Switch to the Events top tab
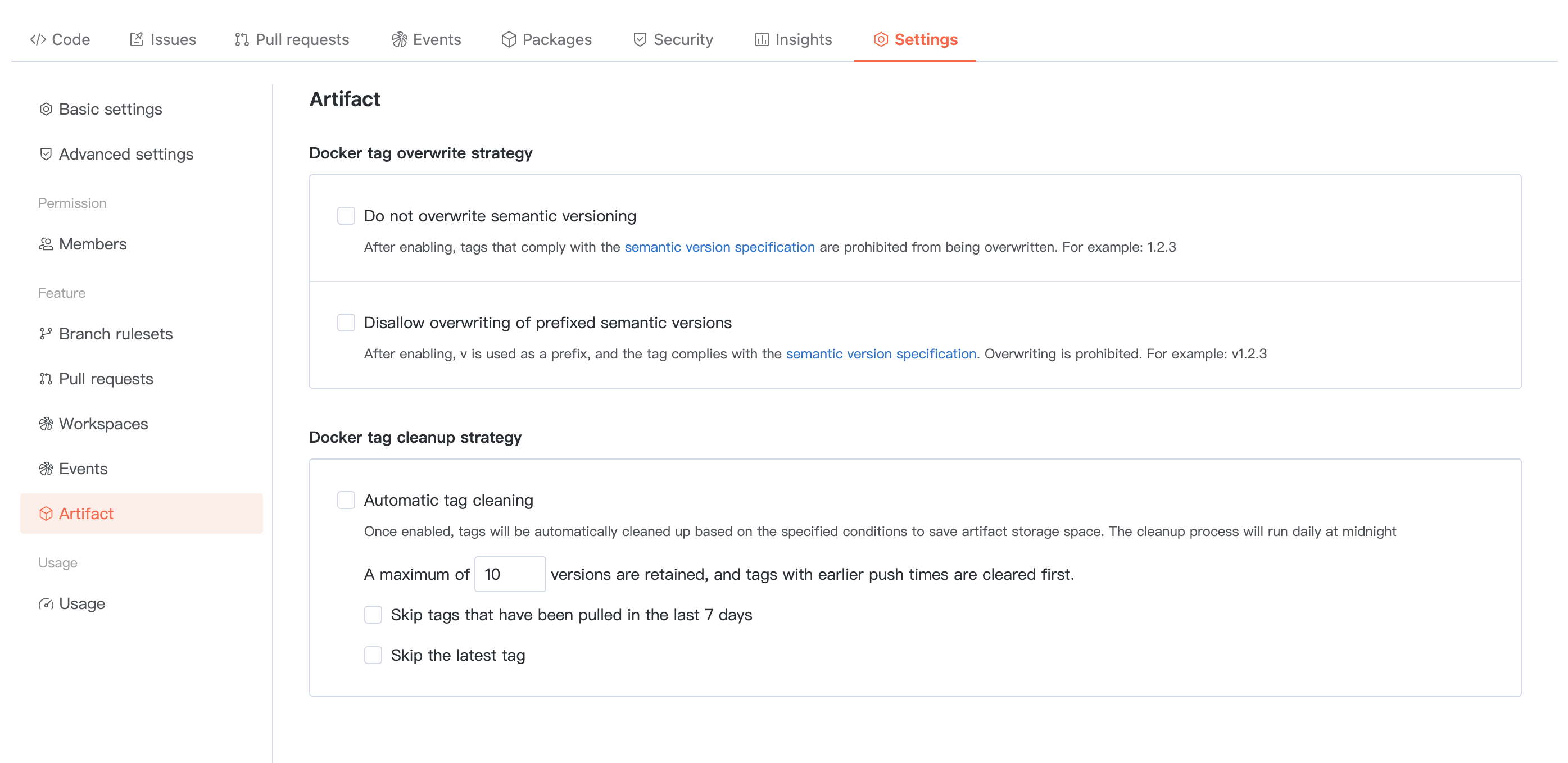Viewport: 1568px width, 763px height. point(426,39)
